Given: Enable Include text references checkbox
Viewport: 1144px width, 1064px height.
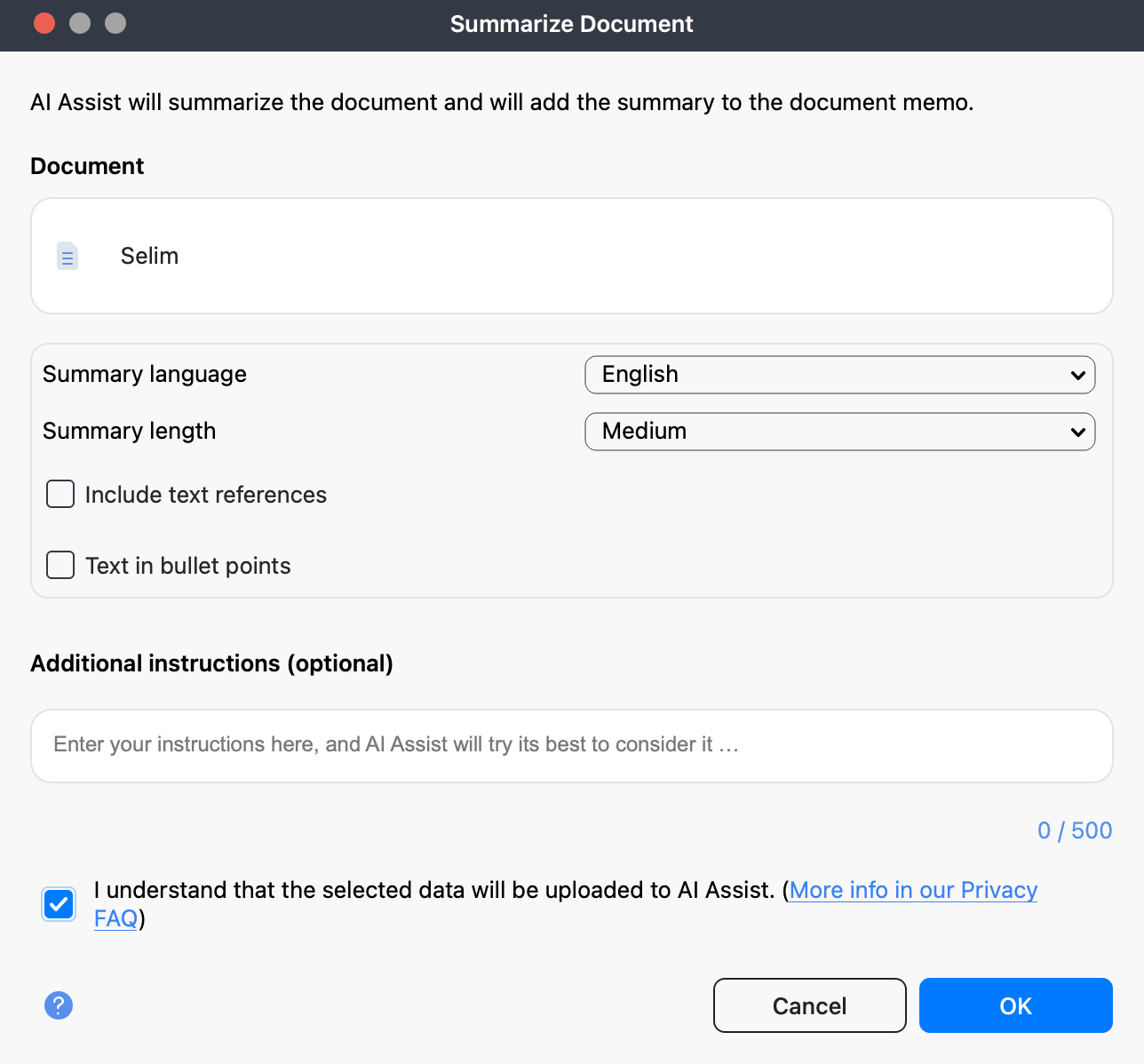Looking at the screenshot, I should (60, 494).
